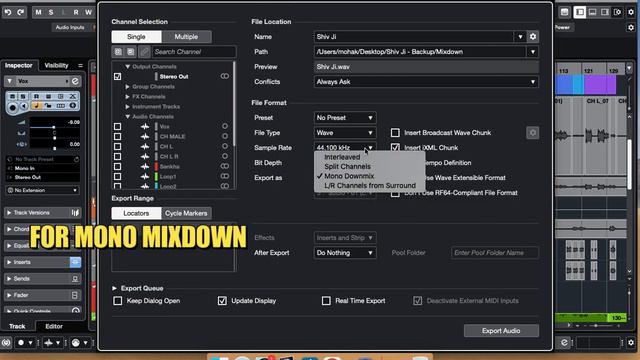Enable Keep Dialog Open checkbox

pos(118,301)
